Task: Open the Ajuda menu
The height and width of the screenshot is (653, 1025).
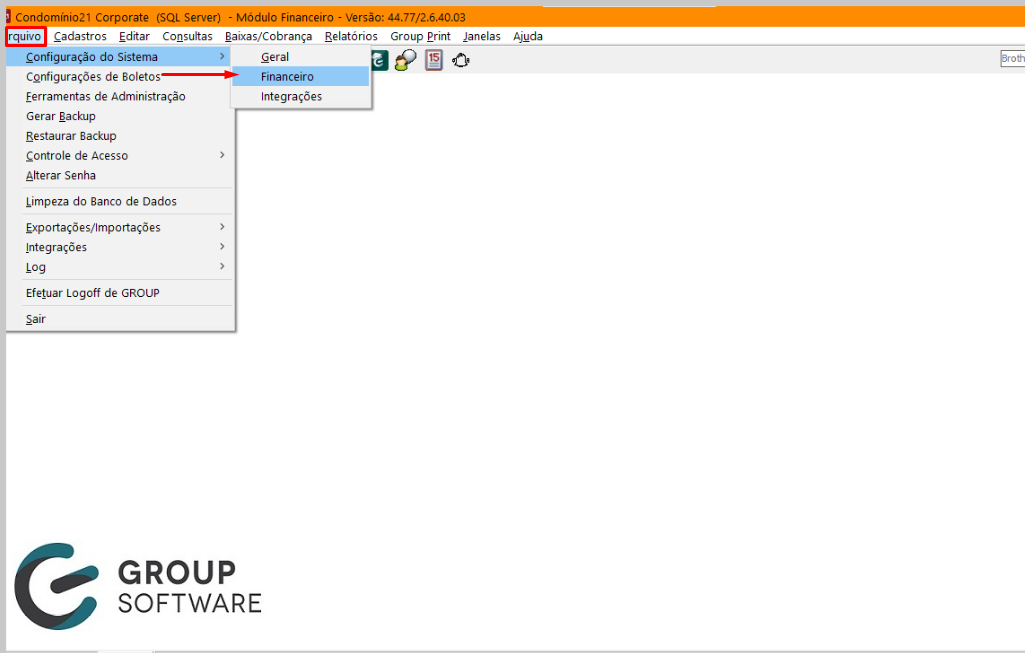Action: pyautogui.click(x=528, y=37)
